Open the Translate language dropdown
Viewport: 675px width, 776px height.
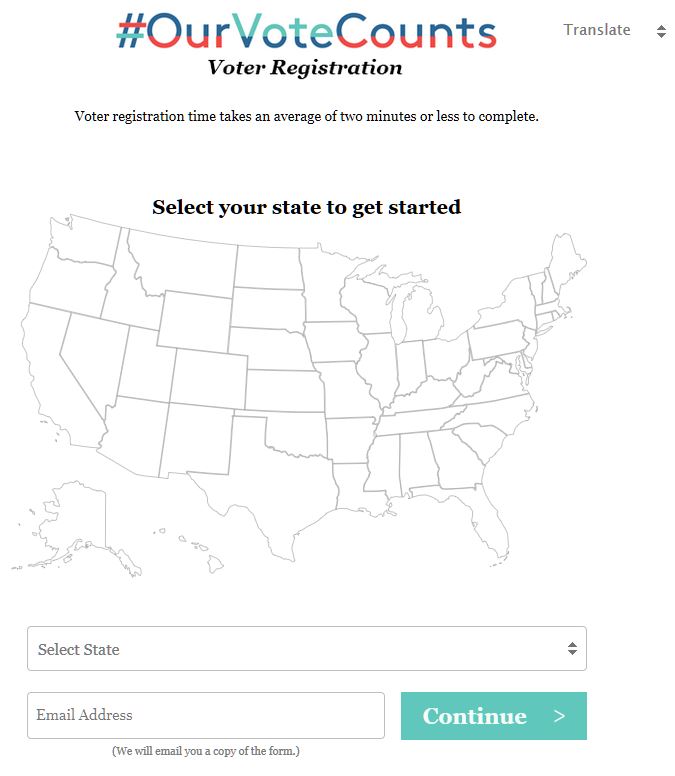615,31
